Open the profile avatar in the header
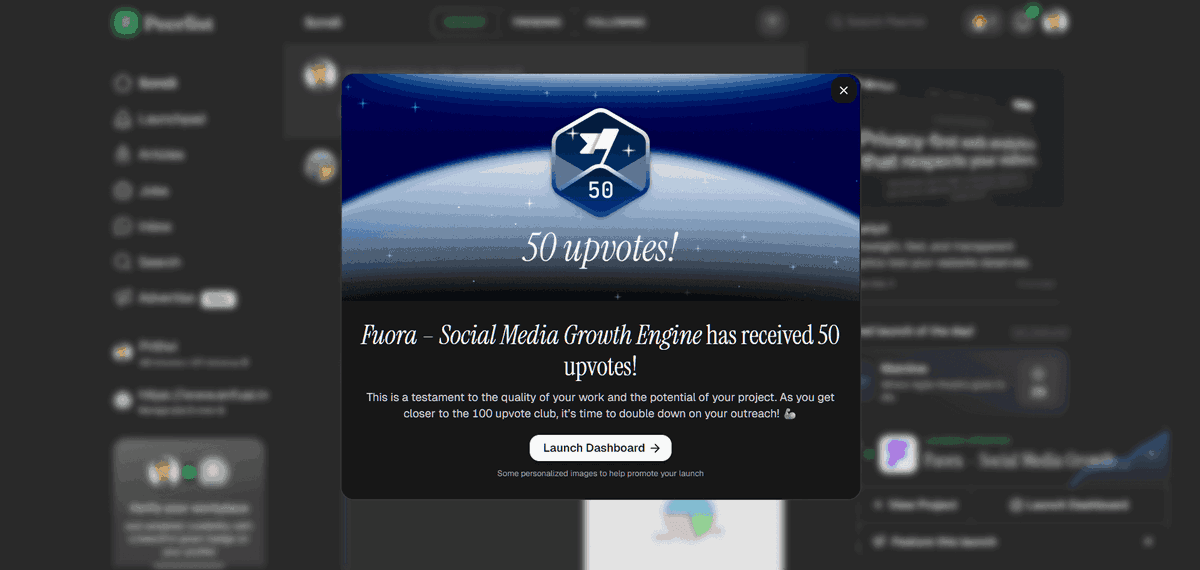Screen dimensions: 1200x570 [x=1055, y=22]
